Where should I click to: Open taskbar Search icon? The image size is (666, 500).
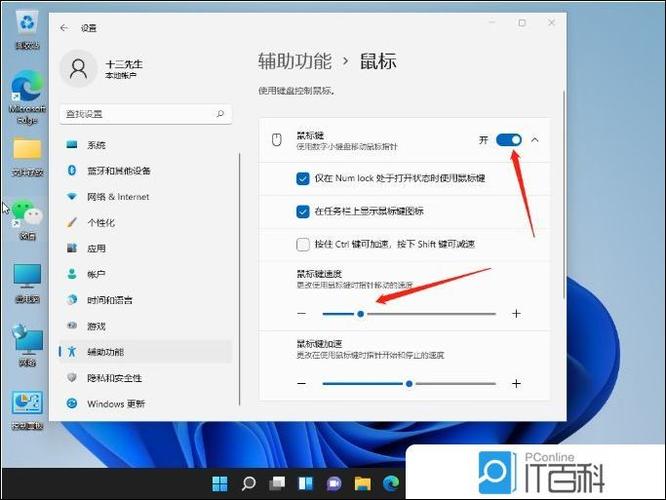point(248,483)
